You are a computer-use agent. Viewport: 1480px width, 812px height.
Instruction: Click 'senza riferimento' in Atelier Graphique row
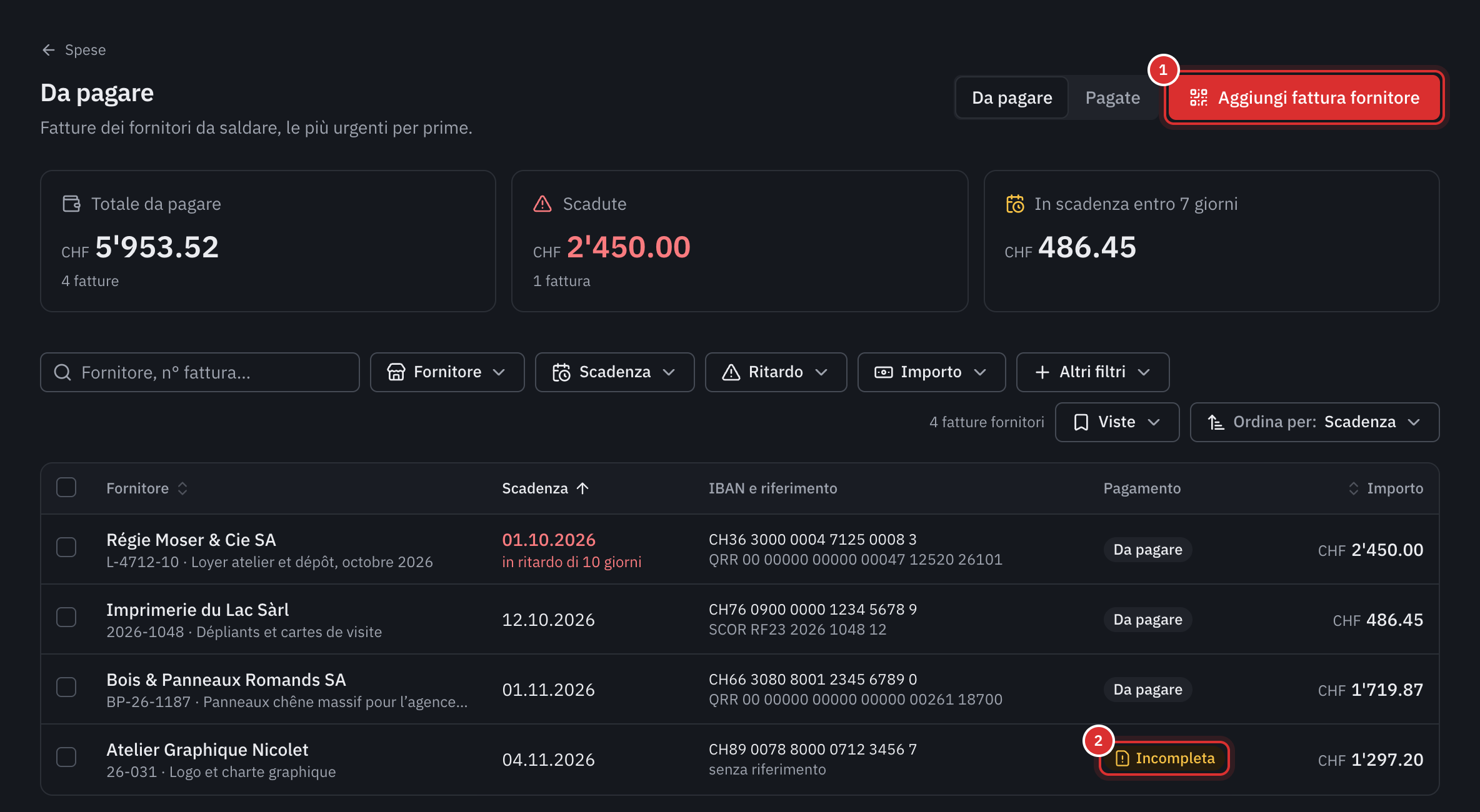767,770
